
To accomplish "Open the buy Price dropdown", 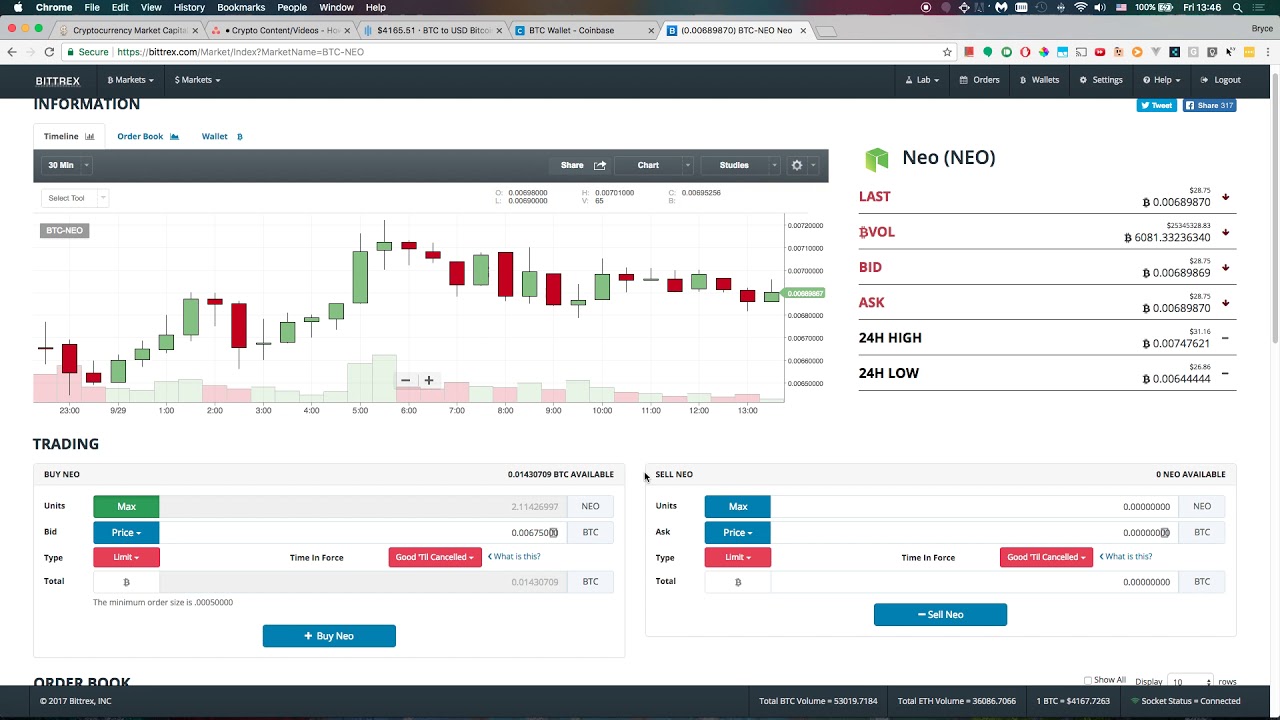I will [x=126, y=532].
